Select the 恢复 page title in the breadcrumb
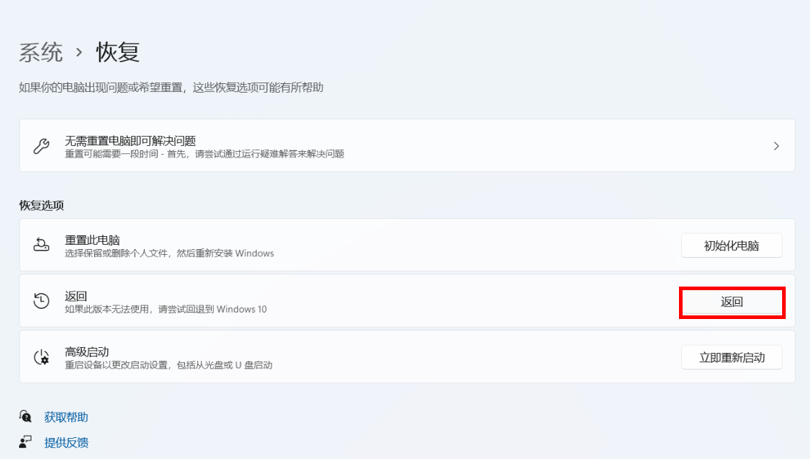Image resolution: width=810 pixels, height=459 pixels. click(x=118, y=52)
